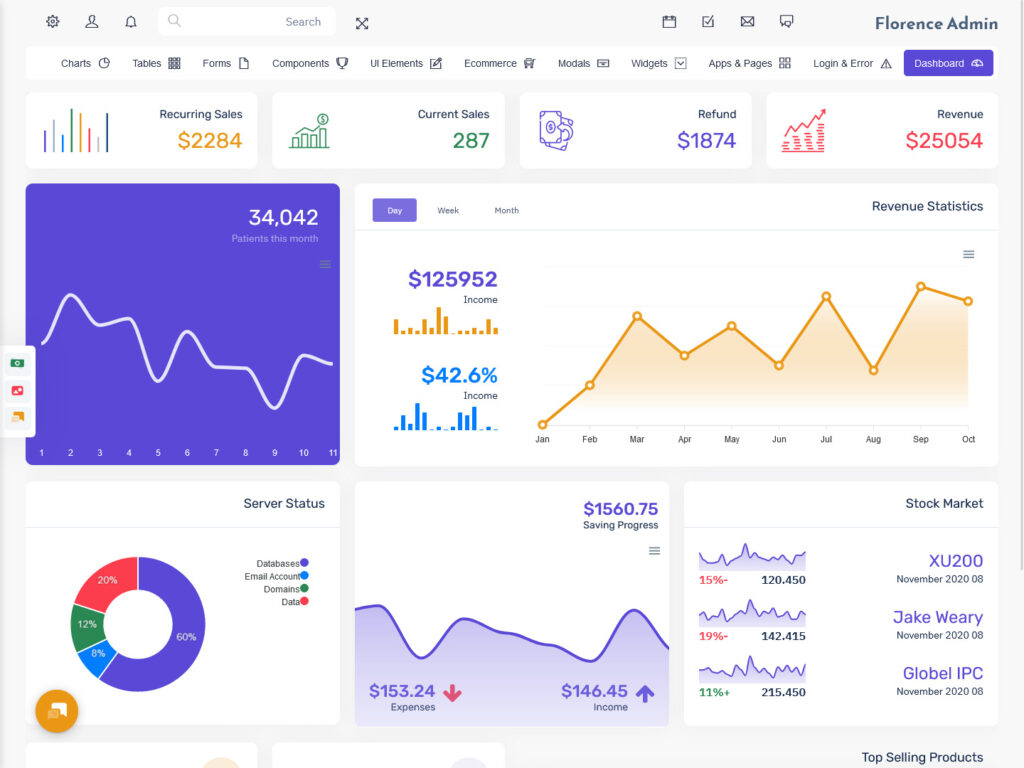Click the Dashboard button
Image resolution: width=1024 pixels, height=768 pixels.
click(948, 62)
